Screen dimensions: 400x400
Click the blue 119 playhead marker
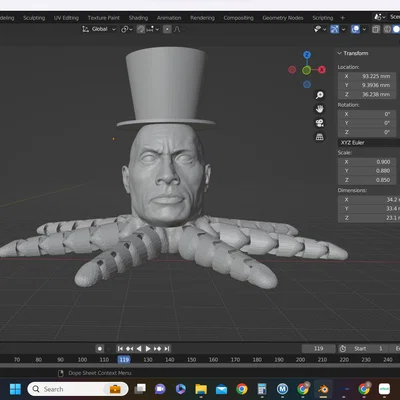[x=124, y=360]
